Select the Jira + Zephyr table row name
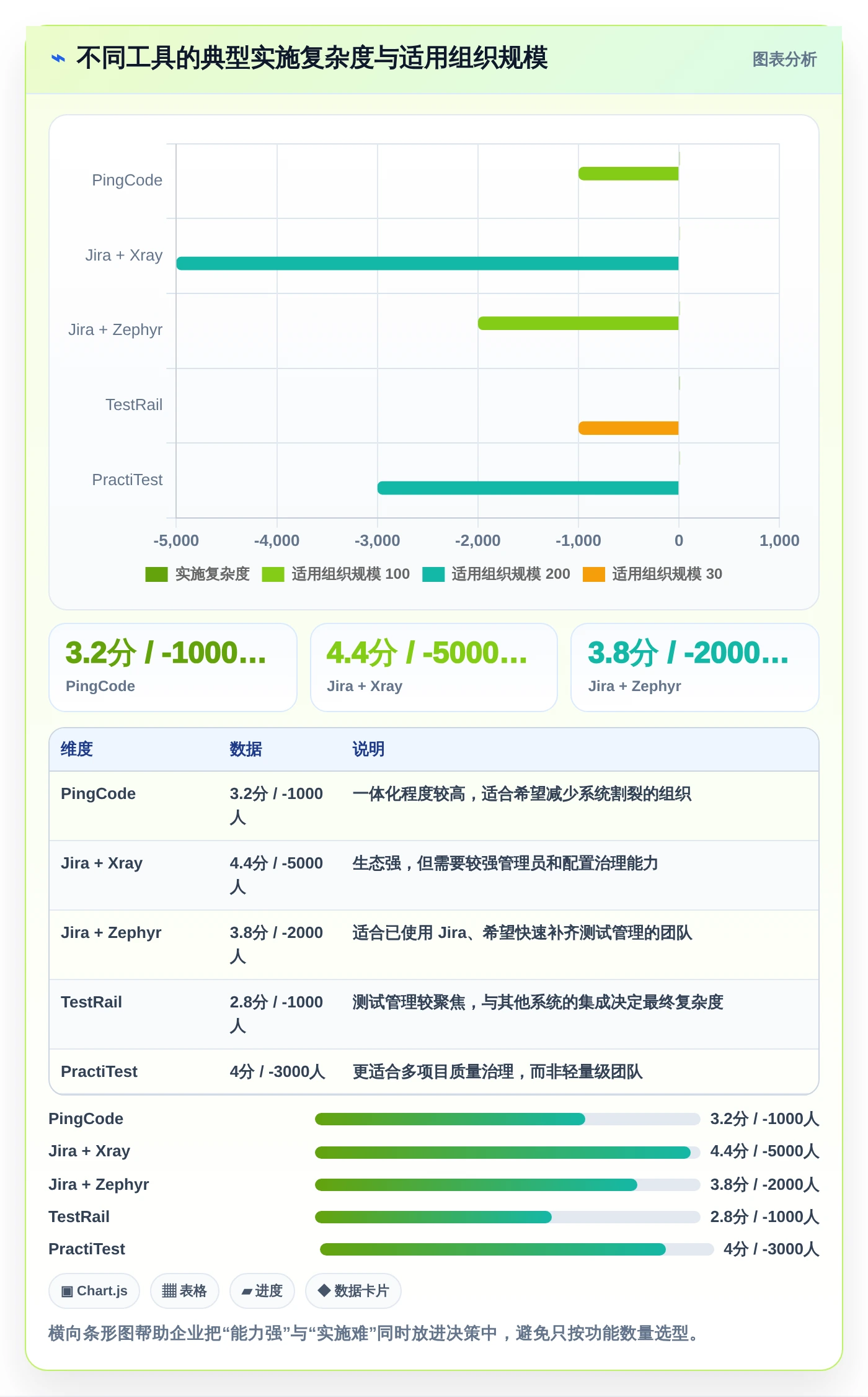 point(111,933)
